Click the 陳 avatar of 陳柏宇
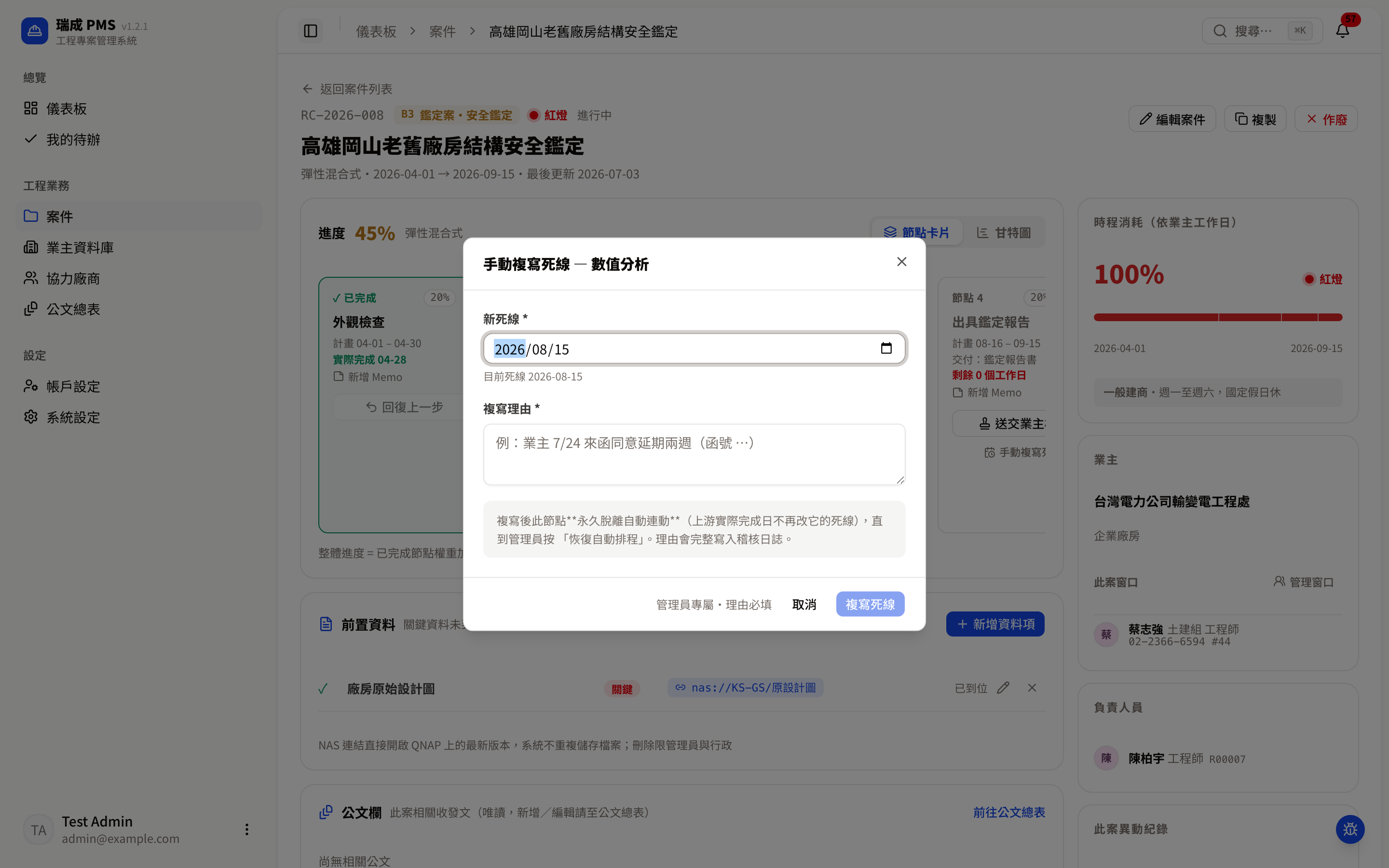1389x868 pixels. [1106, 759]
